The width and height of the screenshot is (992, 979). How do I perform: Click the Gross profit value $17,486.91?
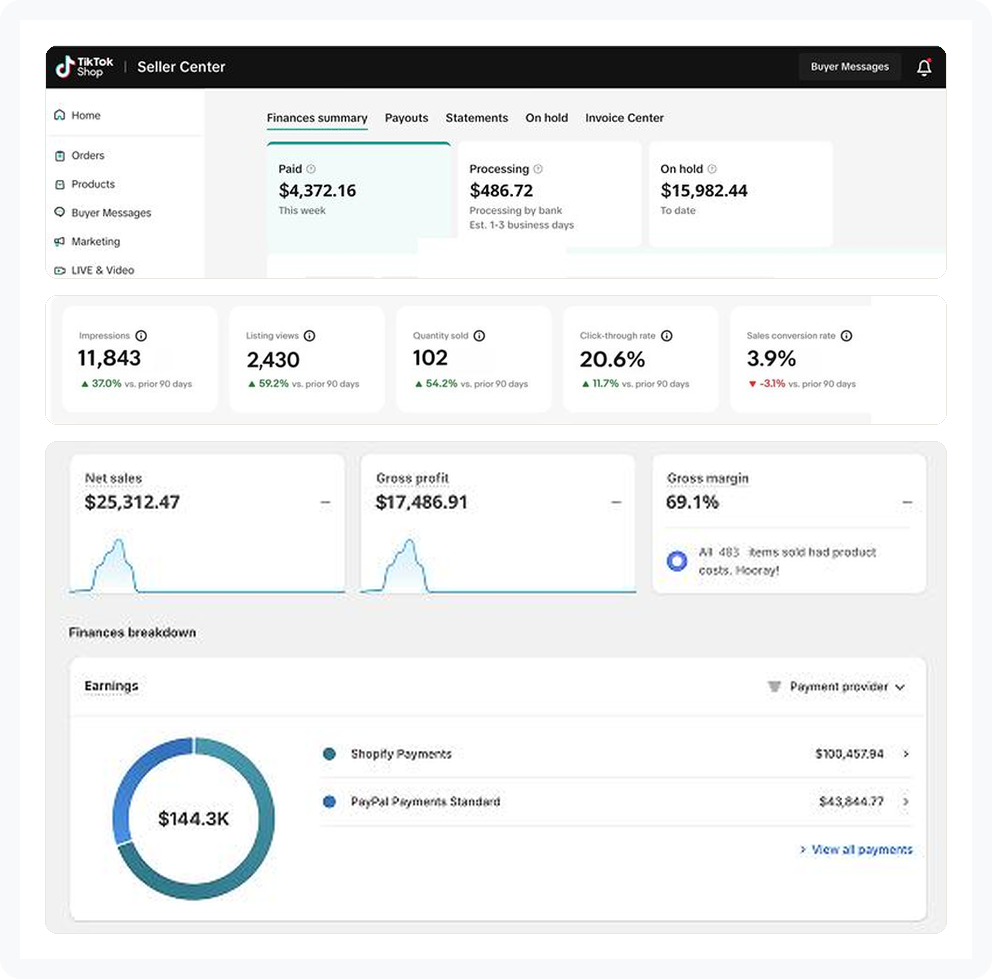point(421,502)
